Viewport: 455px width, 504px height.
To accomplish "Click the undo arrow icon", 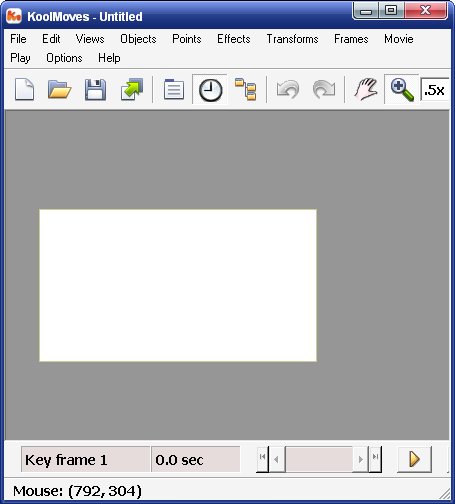I will [x=288, y=90].
